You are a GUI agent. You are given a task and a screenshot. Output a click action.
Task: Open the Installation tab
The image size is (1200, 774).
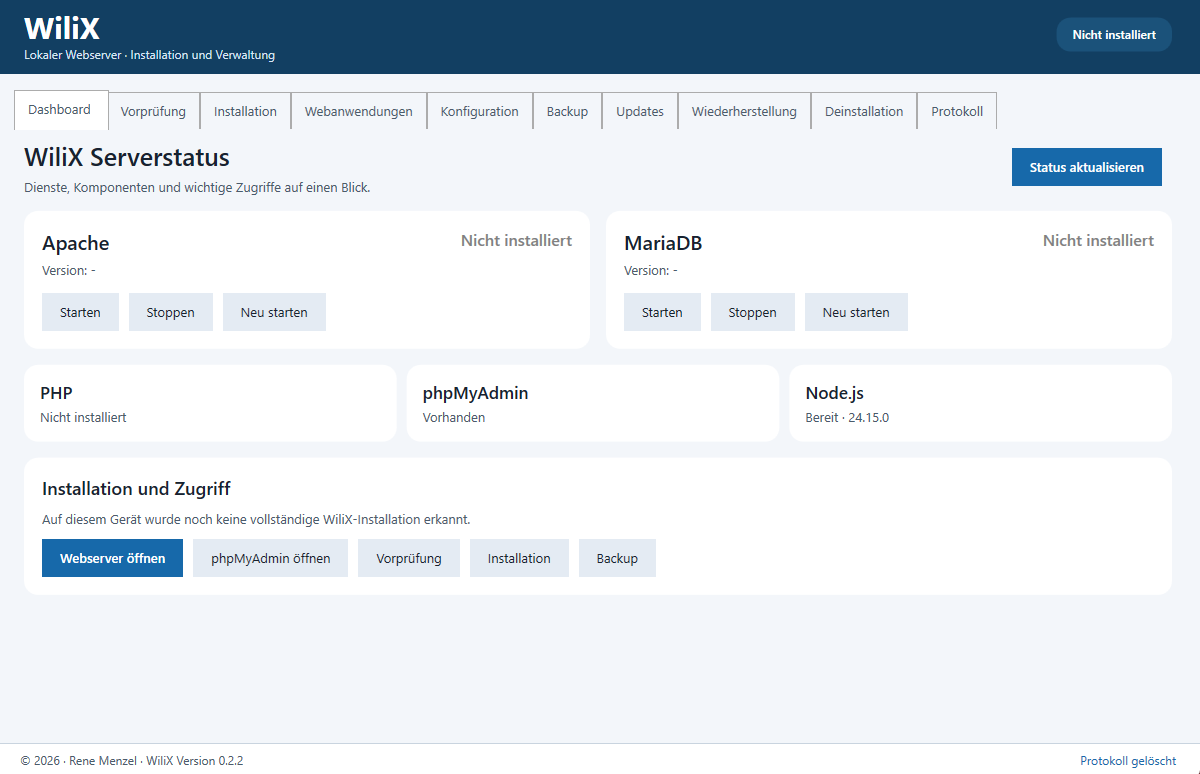click(245, 111)
